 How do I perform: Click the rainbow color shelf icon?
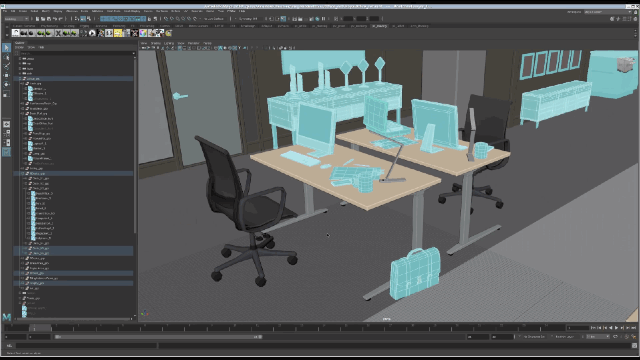pyautogui.click(x=143, y=33)
